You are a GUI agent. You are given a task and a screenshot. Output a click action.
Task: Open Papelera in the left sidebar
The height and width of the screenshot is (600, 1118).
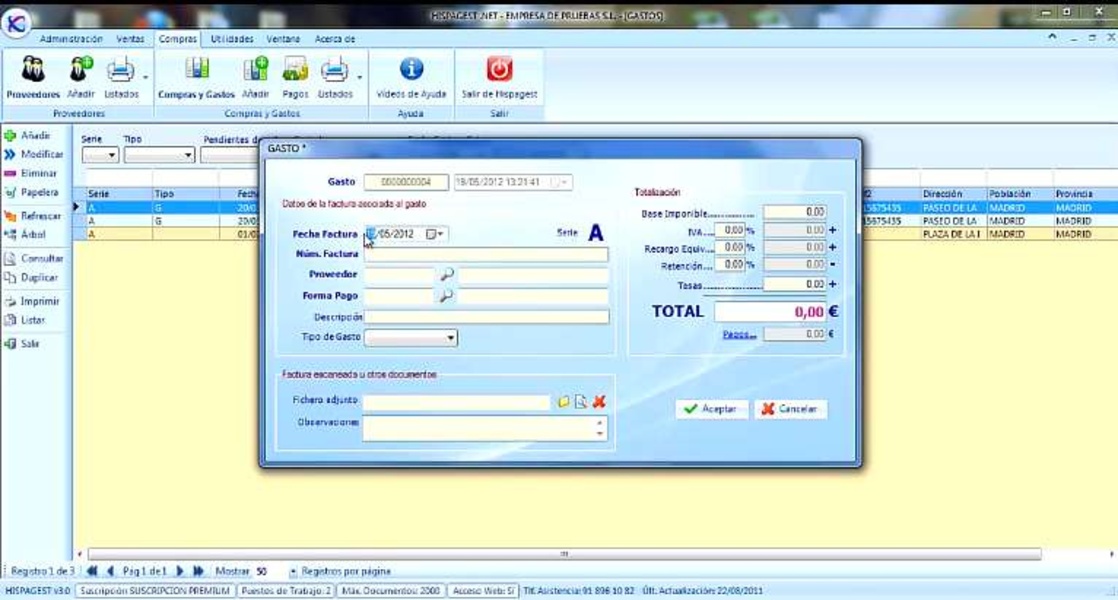tap(31, 192)
